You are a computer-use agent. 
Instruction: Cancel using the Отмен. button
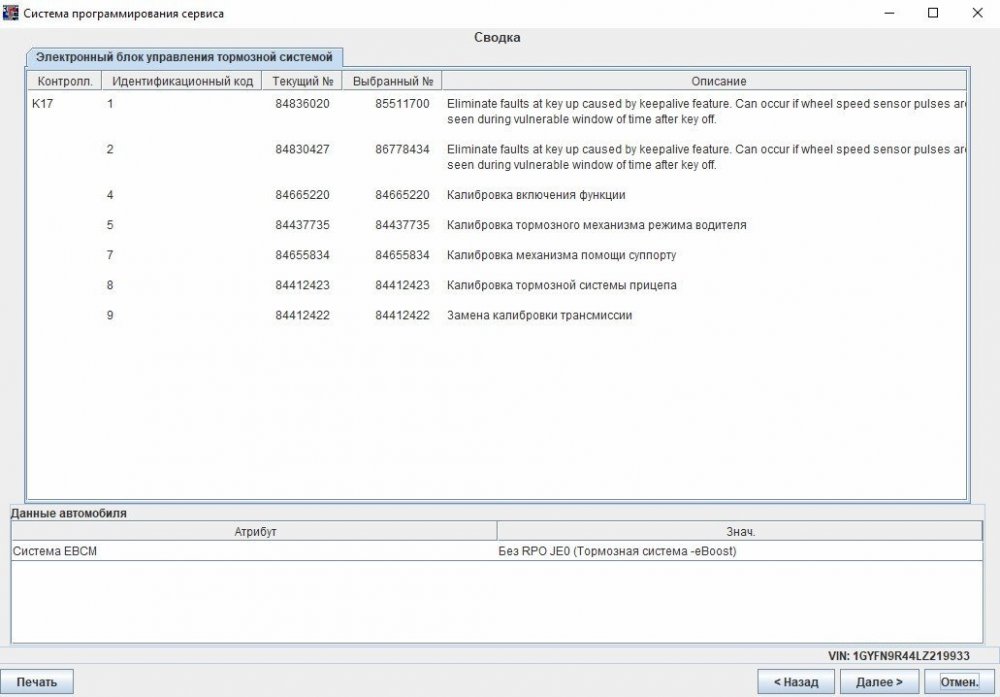click(959, 682)
